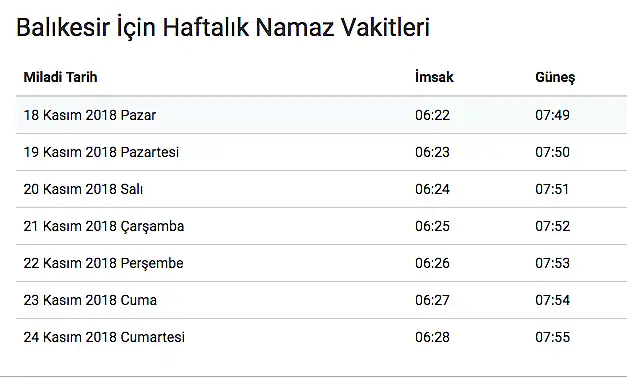This screenshot has height=387, width=627.
Task: Click the page title Balıkesir İçin Haftalık Namaz Vakitleri
Action: [x=223, y=27]
